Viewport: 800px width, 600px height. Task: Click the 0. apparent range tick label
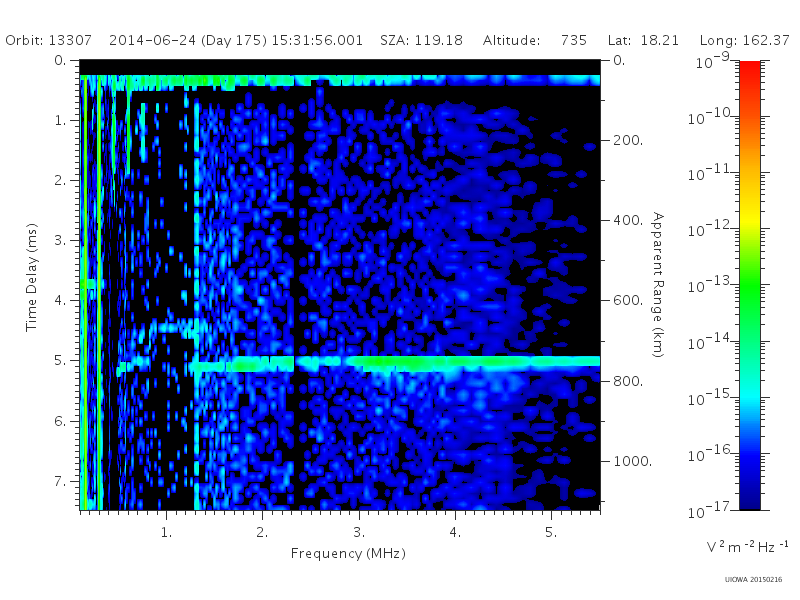click(619, 60)
